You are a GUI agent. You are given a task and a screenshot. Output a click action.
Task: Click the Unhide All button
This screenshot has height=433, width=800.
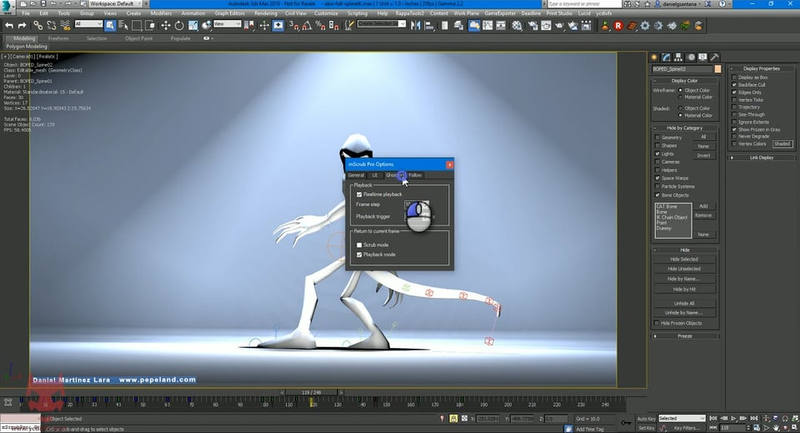685,302
